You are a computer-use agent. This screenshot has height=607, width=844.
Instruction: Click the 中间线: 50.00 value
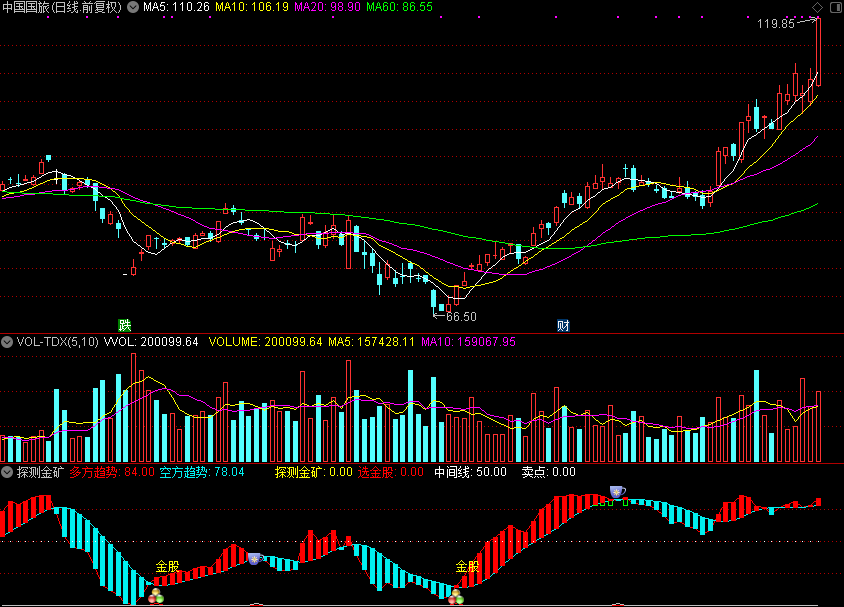point(470,472)
